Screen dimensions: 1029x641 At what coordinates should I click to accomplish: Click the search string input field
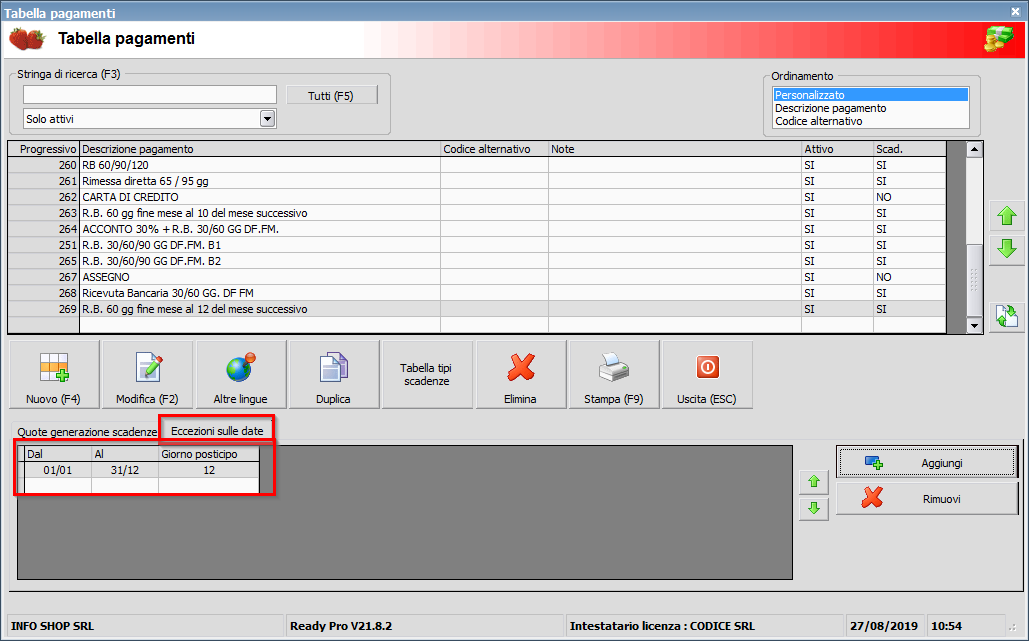tap(150, 94)
